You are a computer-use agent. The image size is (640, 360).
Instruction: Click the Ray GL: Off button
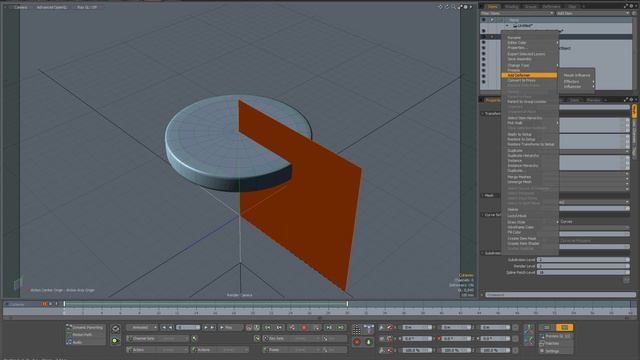click(87, 7)
